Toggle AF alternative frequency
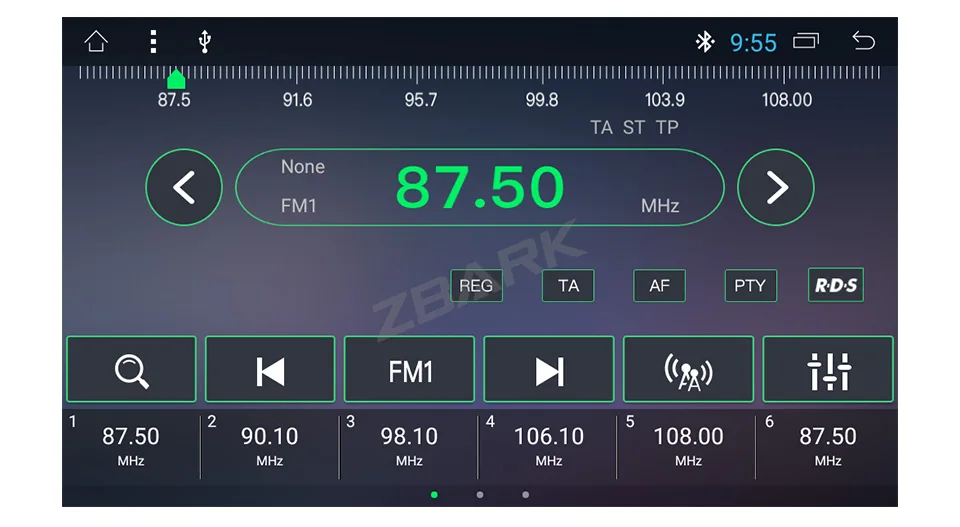 pyautogui.click(x=659, y=285)
